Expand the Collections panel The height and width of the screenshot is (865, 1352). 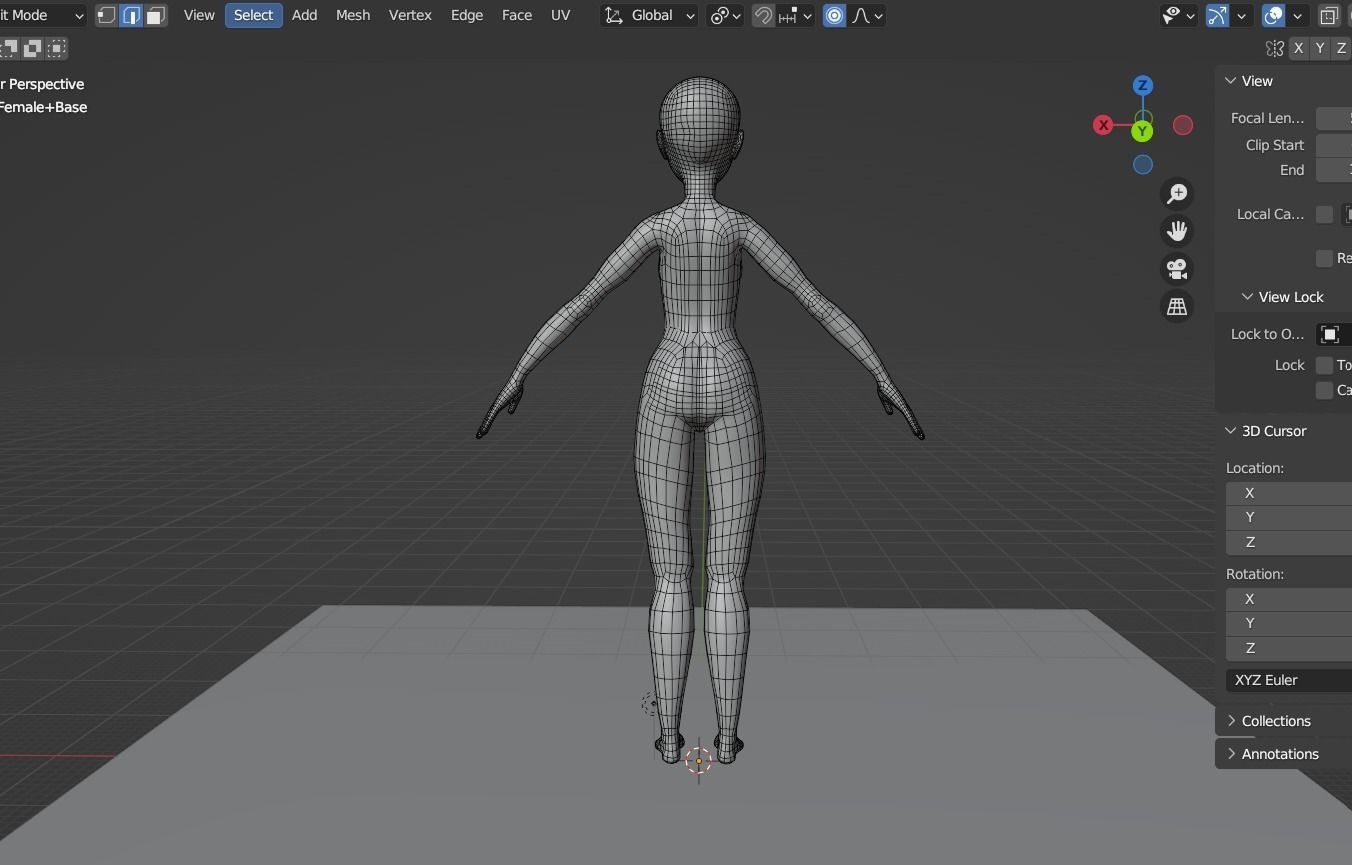pos(1231,721)
